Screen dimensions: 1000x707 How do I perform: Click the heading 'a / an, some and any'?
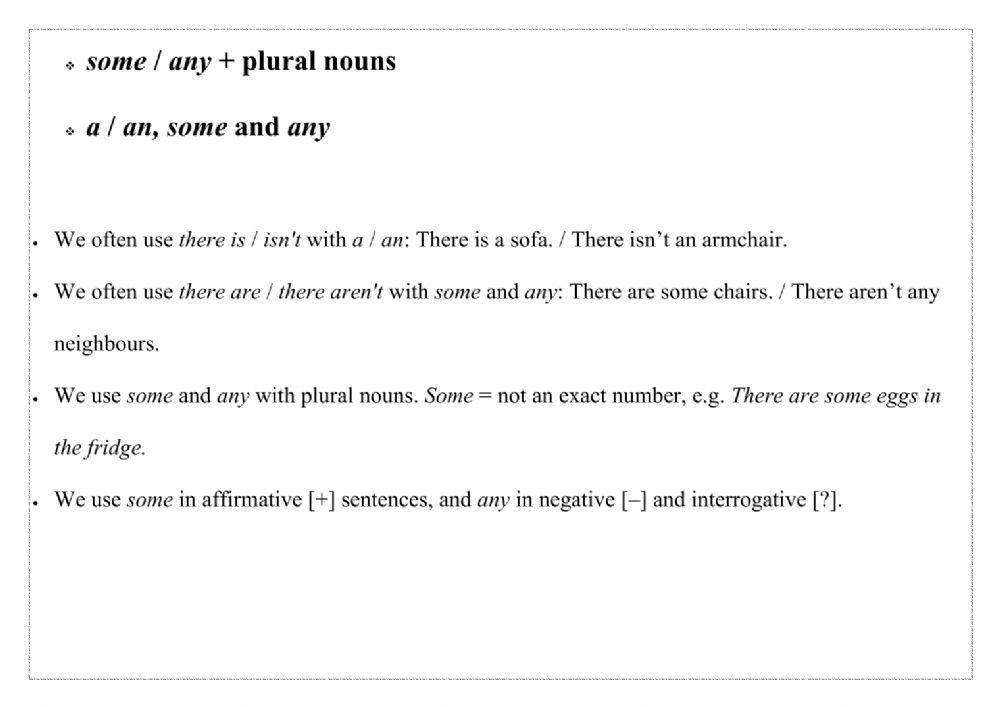click(208, 128)
